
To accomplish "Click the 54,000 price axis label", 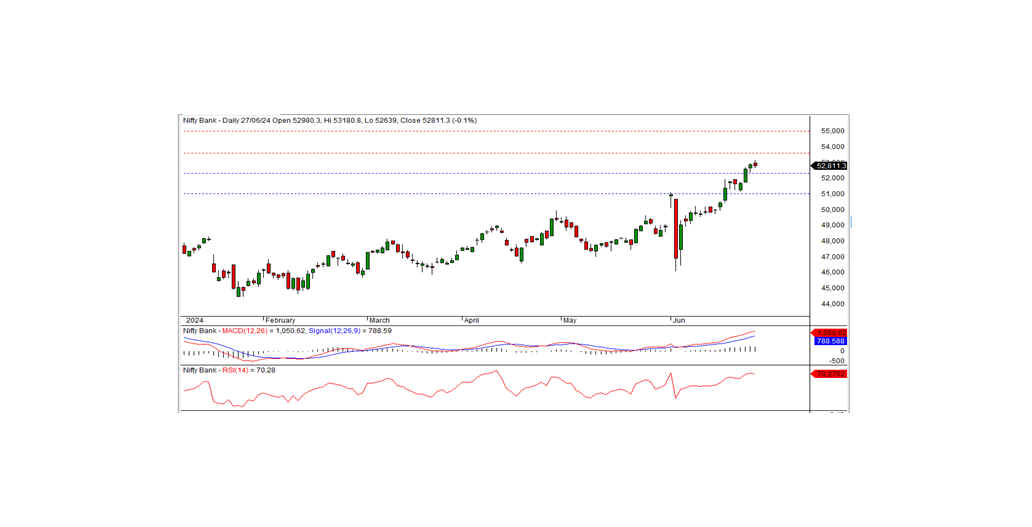I will [x=833, y=147].
